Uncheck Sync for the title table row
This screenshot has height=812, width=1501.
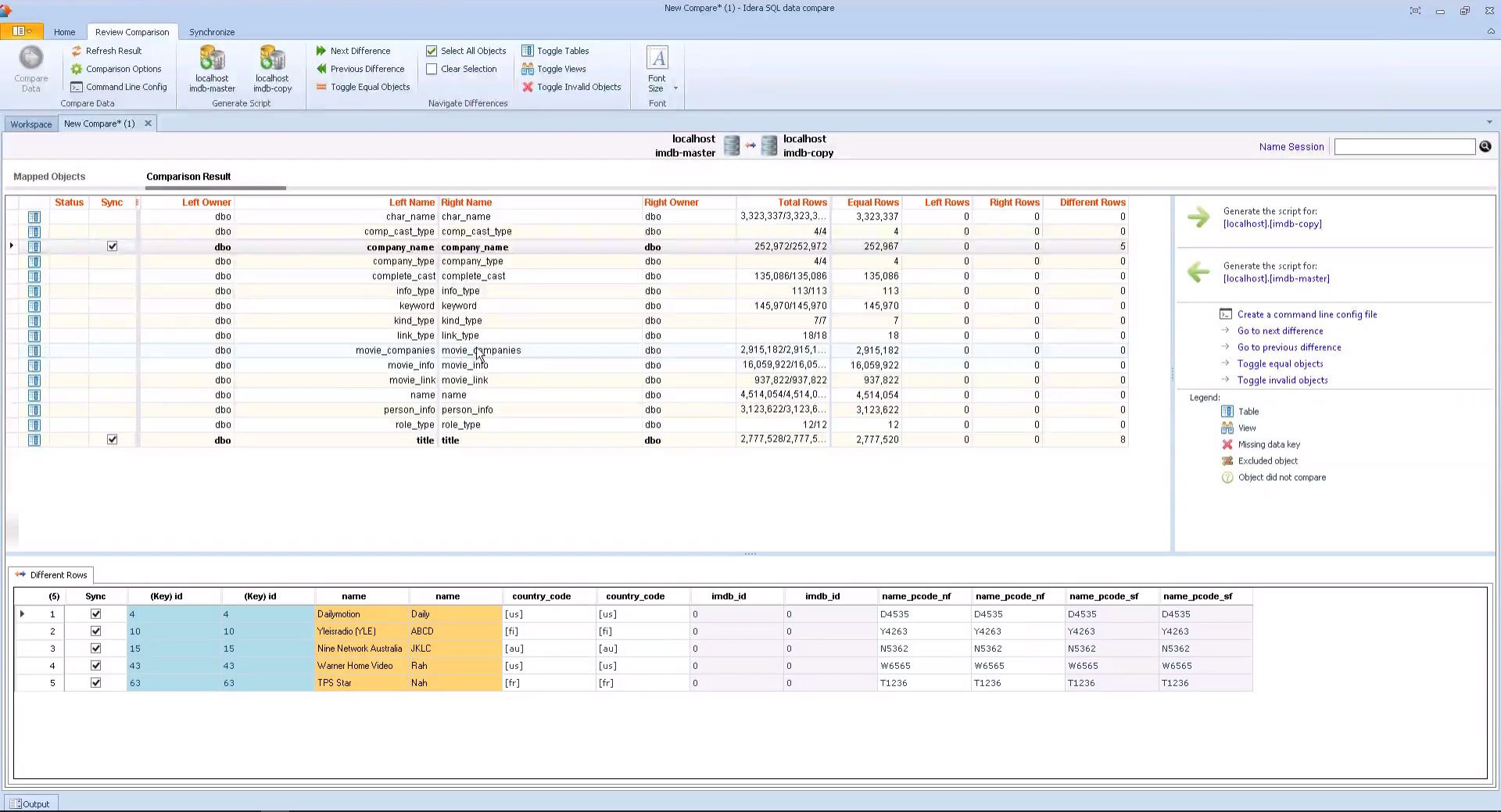(x=112, y=440)
